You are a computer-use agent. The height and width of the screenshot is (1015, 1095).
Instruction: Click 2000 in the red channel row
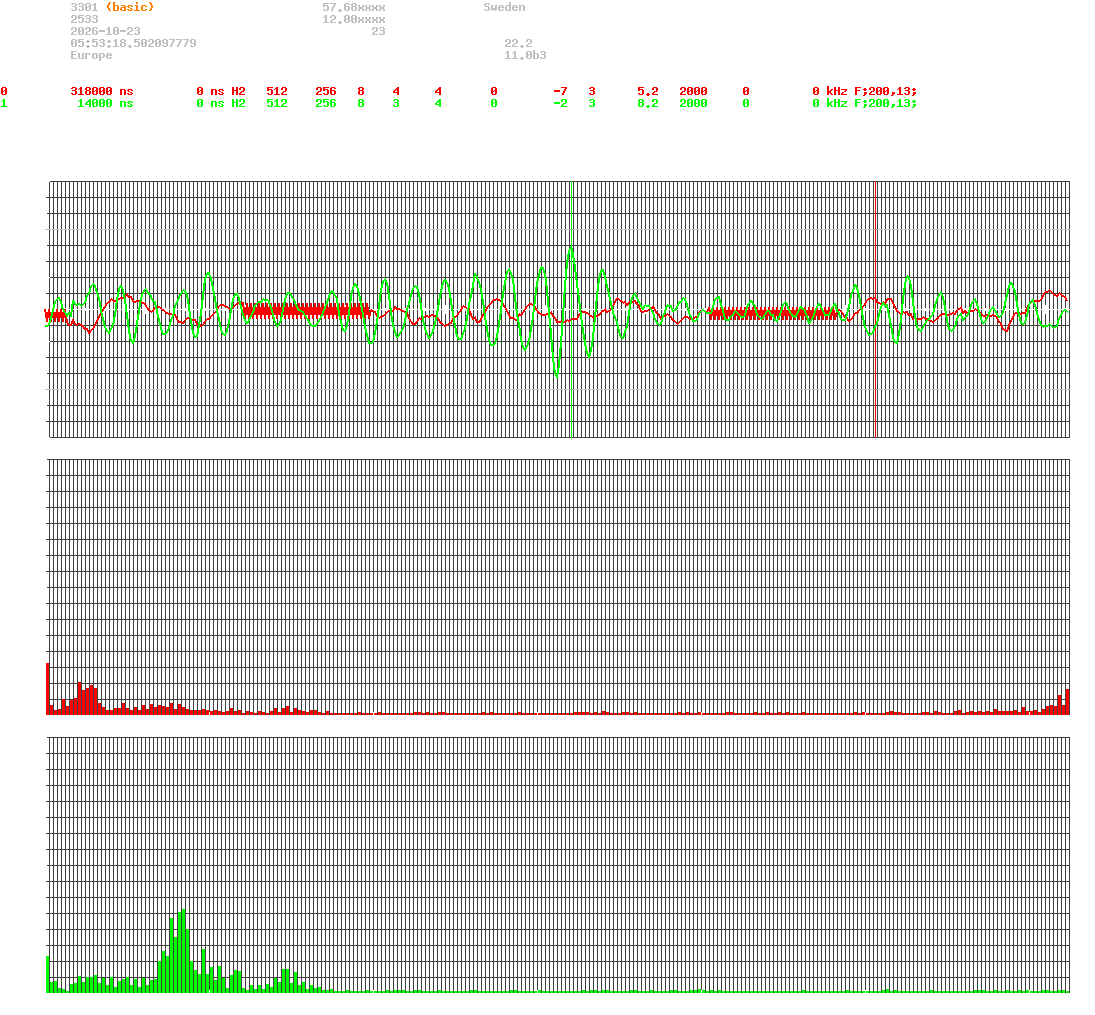pyautogui.click(x=693, y=92)
